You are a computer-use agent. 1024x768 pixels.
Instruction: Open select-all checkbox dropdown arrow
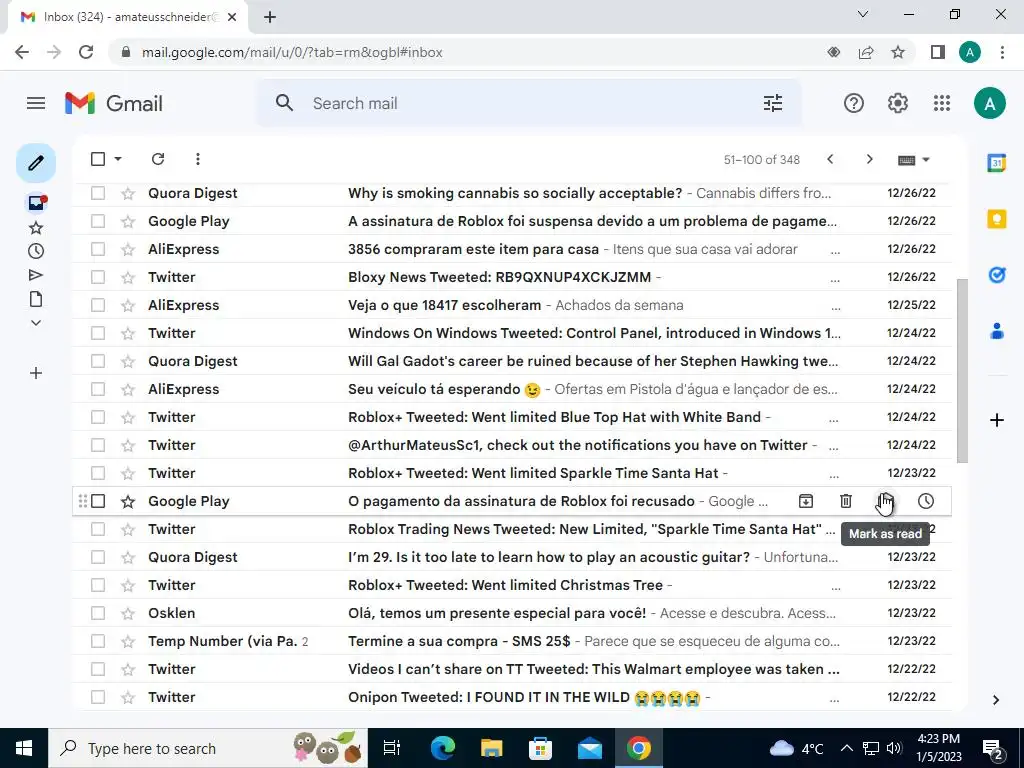click(x=118, y=159)
